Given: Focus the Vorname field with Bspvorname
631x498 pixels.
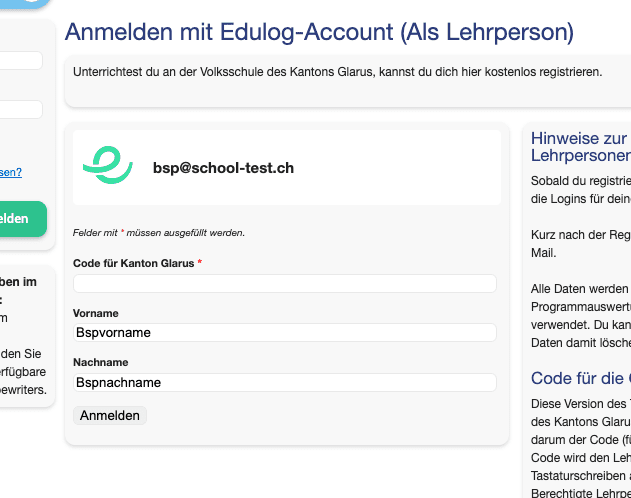Looking at the screenshot, I should click(x=285, y=333).
